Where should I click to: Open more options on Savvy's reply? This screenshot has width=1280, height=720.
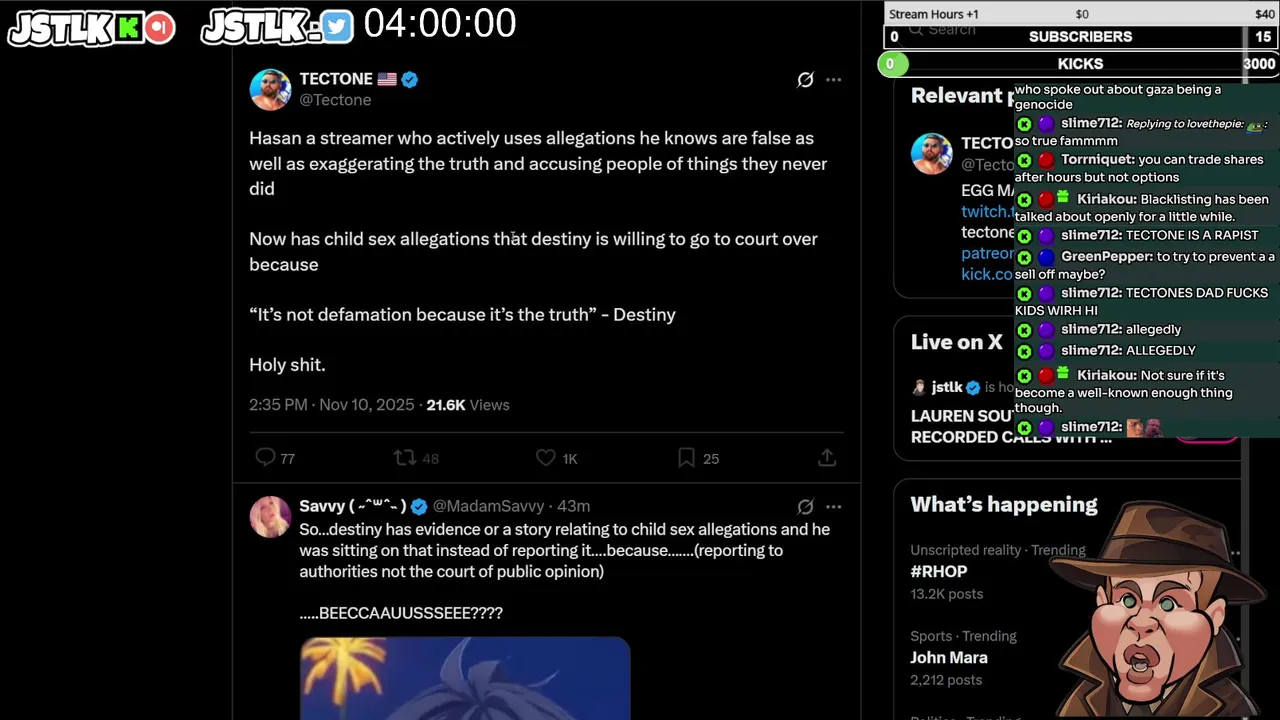pyautogui.click(x=833, y=507)
